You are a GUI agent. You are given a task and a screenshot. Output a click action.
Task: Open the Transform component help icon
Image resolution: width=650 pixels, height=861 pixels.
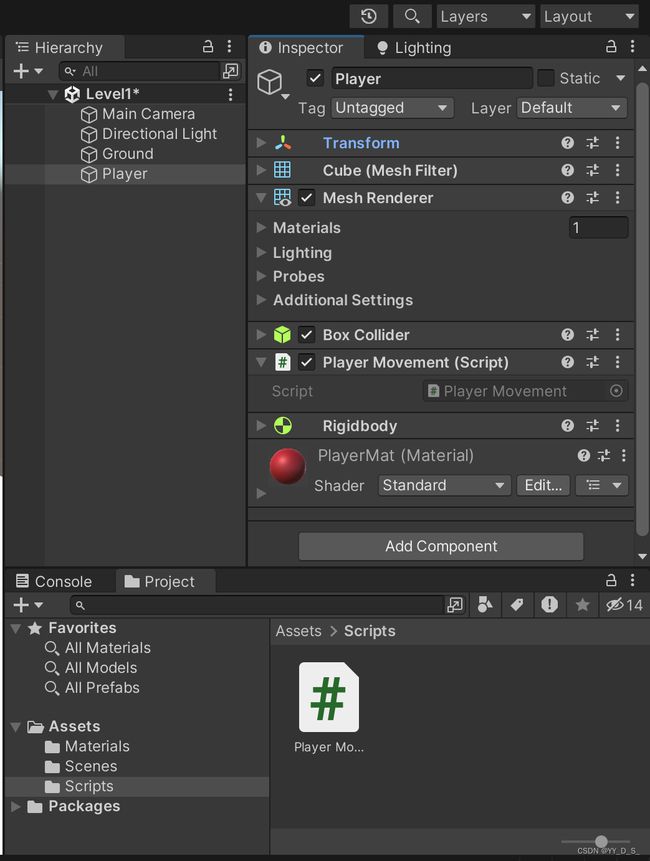pos(568,143)
